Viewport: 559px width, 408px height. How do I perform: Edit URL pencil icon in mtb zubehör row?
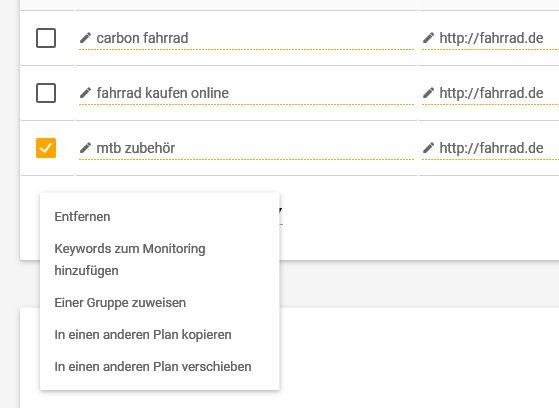428,148
